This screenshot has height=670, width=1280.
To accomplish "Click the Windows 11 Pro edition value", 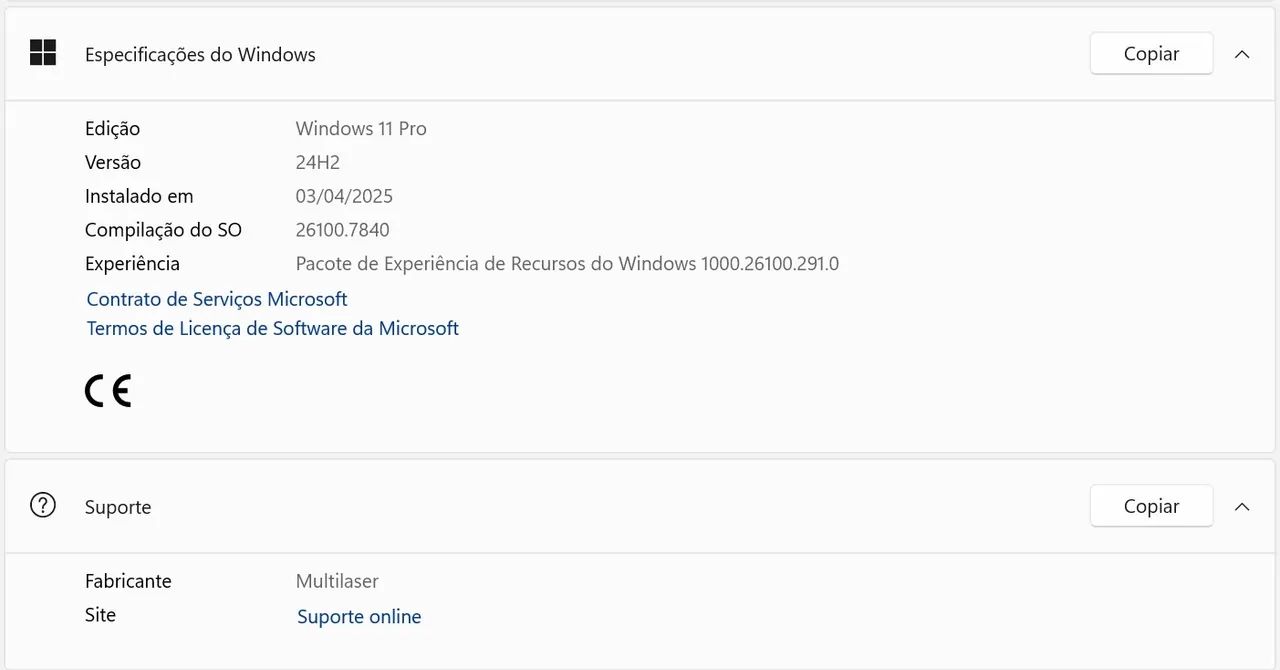I will (361, 129).
